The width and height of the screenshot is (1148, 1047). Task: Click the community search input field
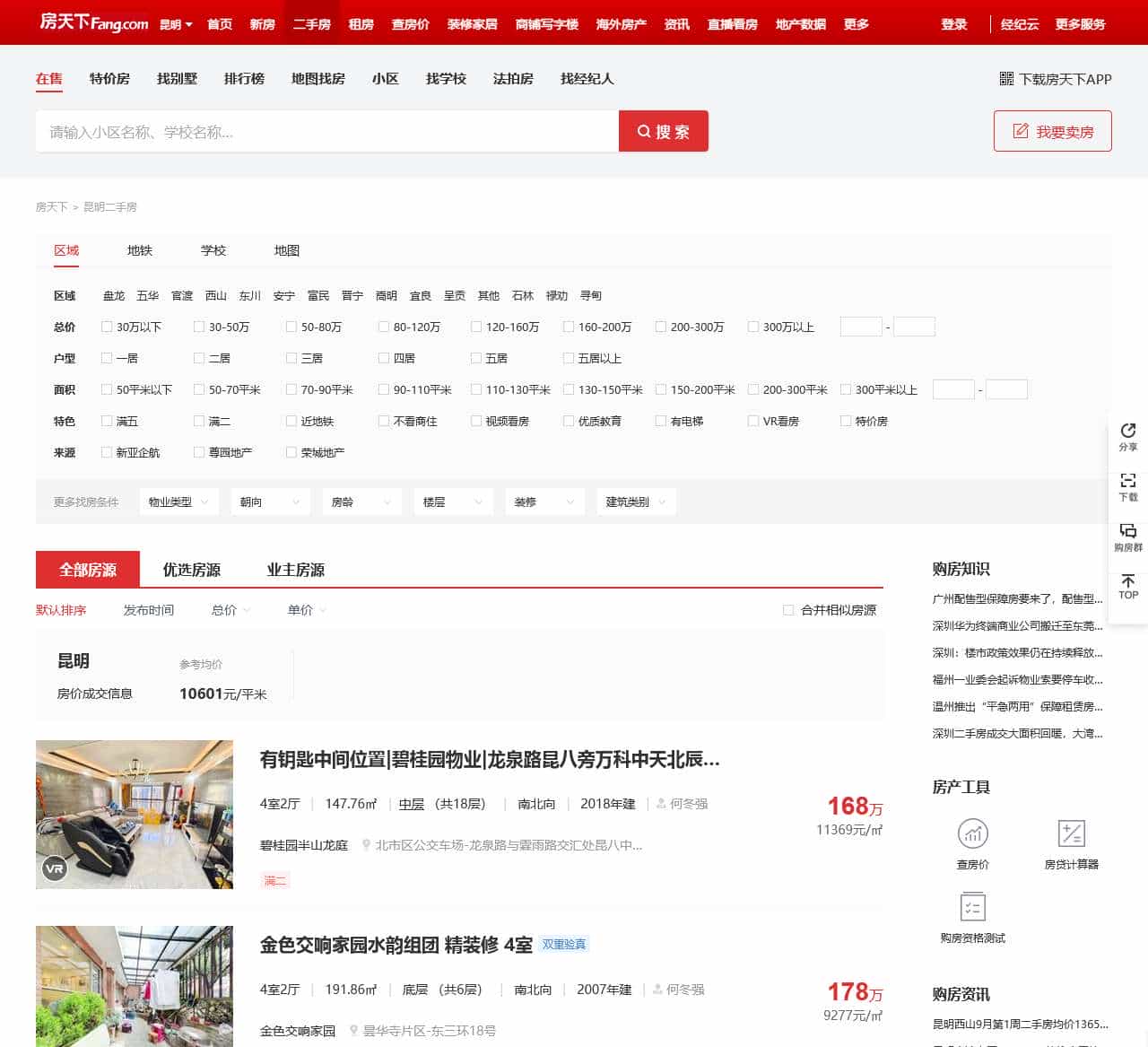(x=323, y=131)
